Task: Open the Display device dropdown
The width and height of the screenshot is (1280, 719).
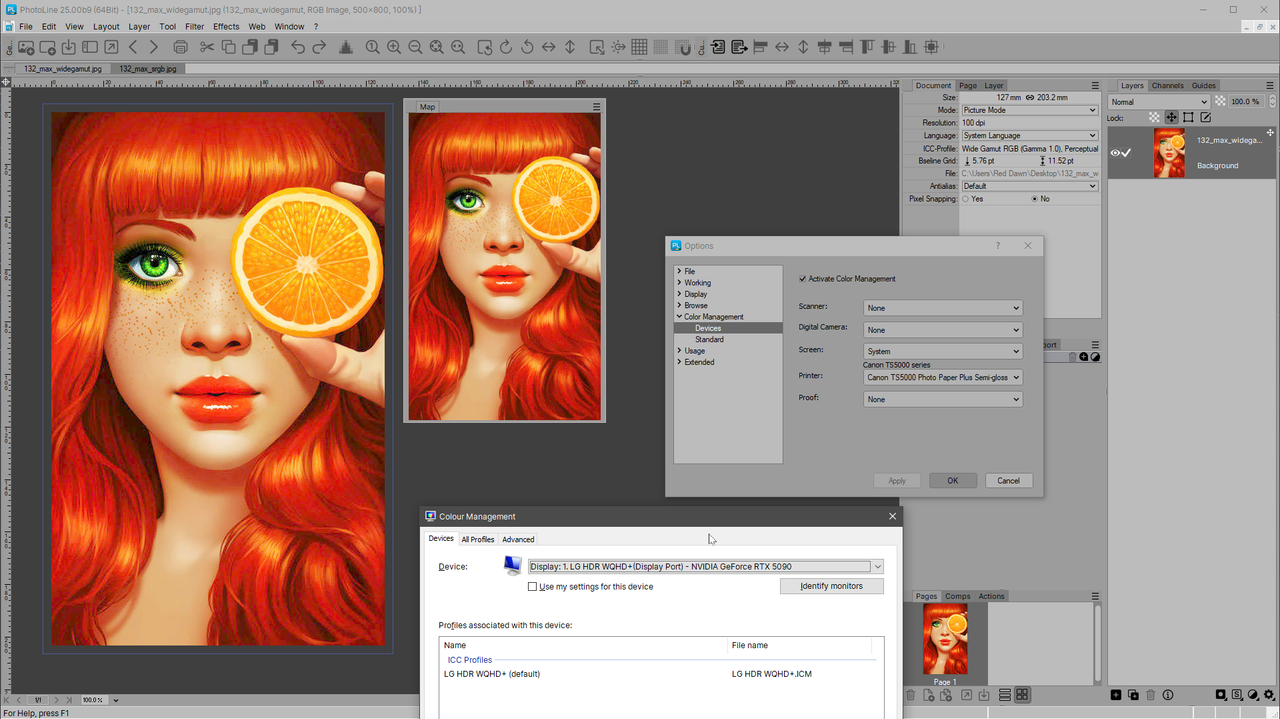Action: (x=706, y=566)
